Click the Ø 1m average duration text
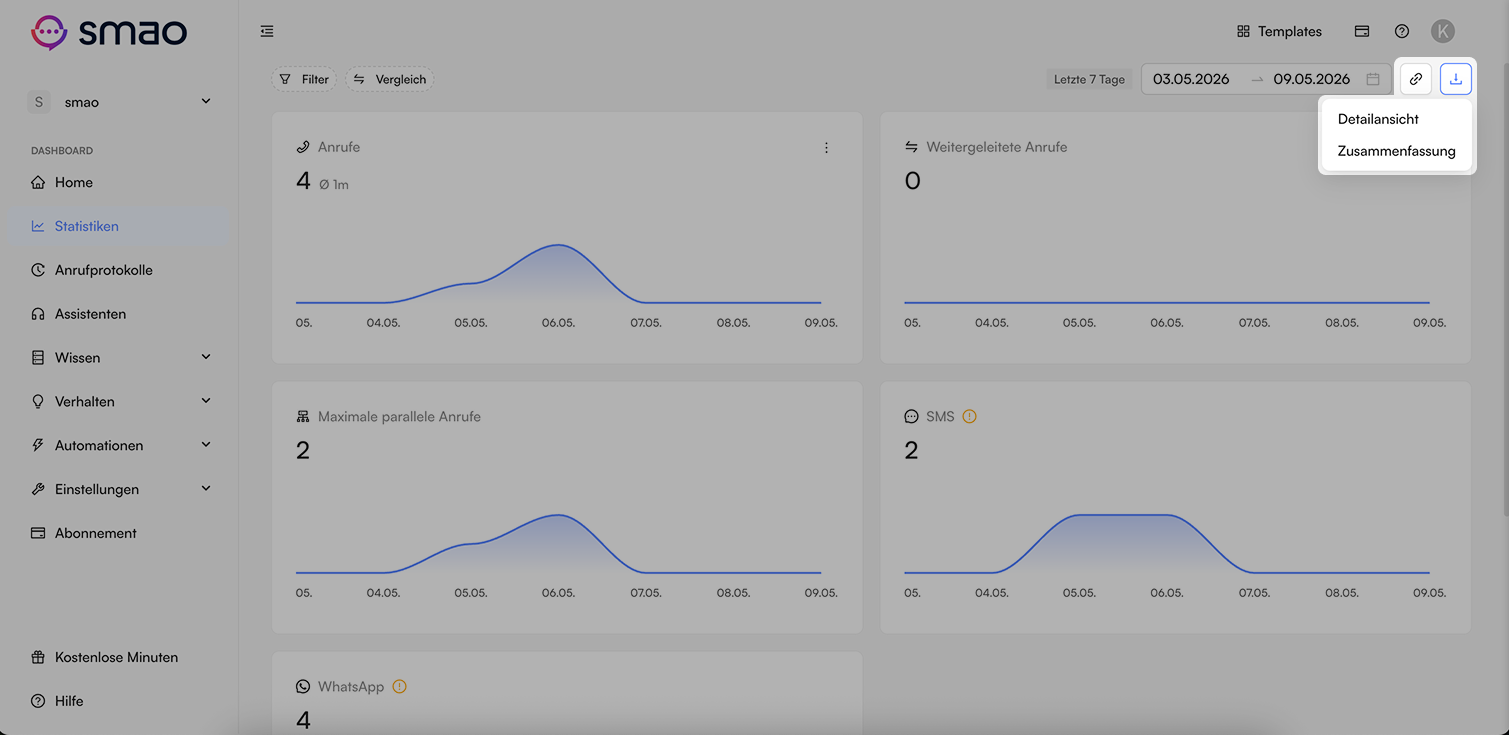Viewport: 1509px width, 735px height. point(334,184)
